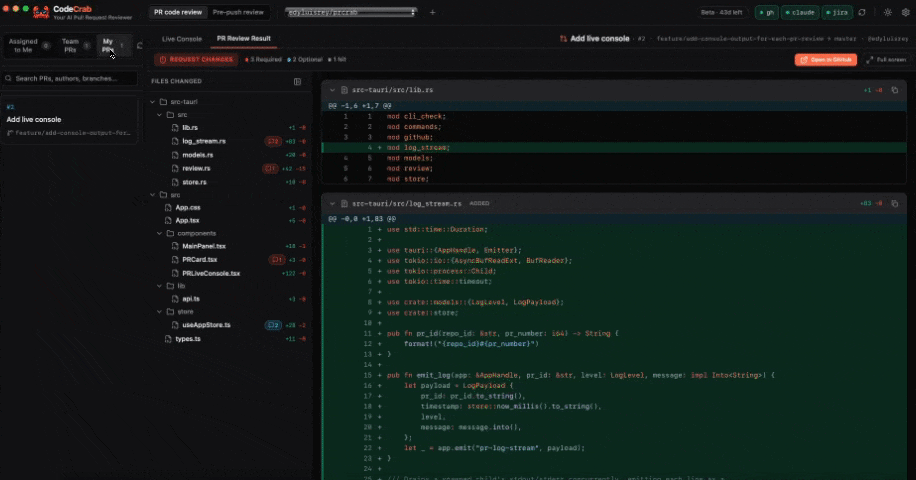Collapse the lib folder

tap(159, 286)
